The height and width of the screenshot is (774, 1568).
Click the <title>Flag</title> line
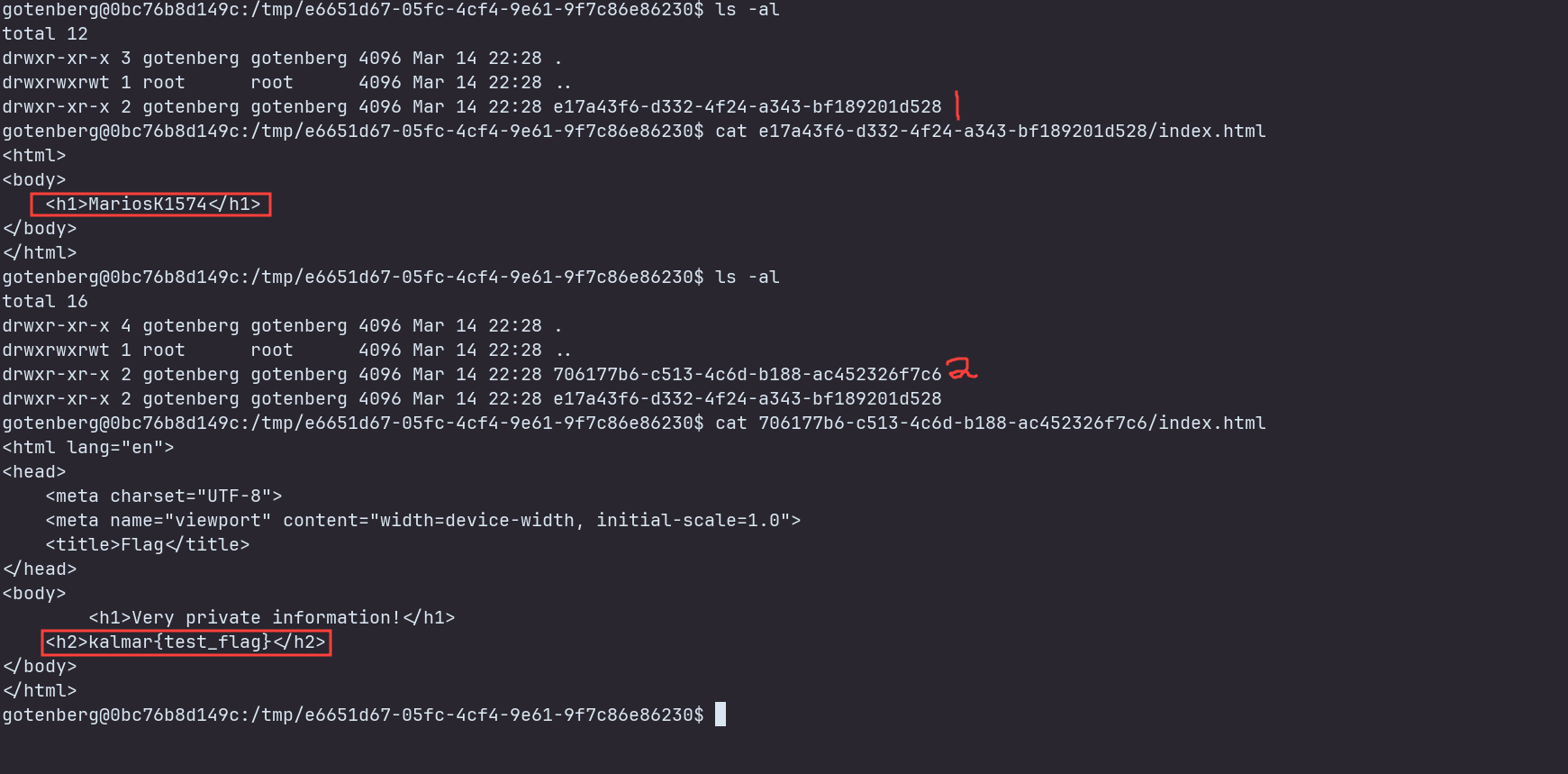pyautogui.click(x=148, y=545)
